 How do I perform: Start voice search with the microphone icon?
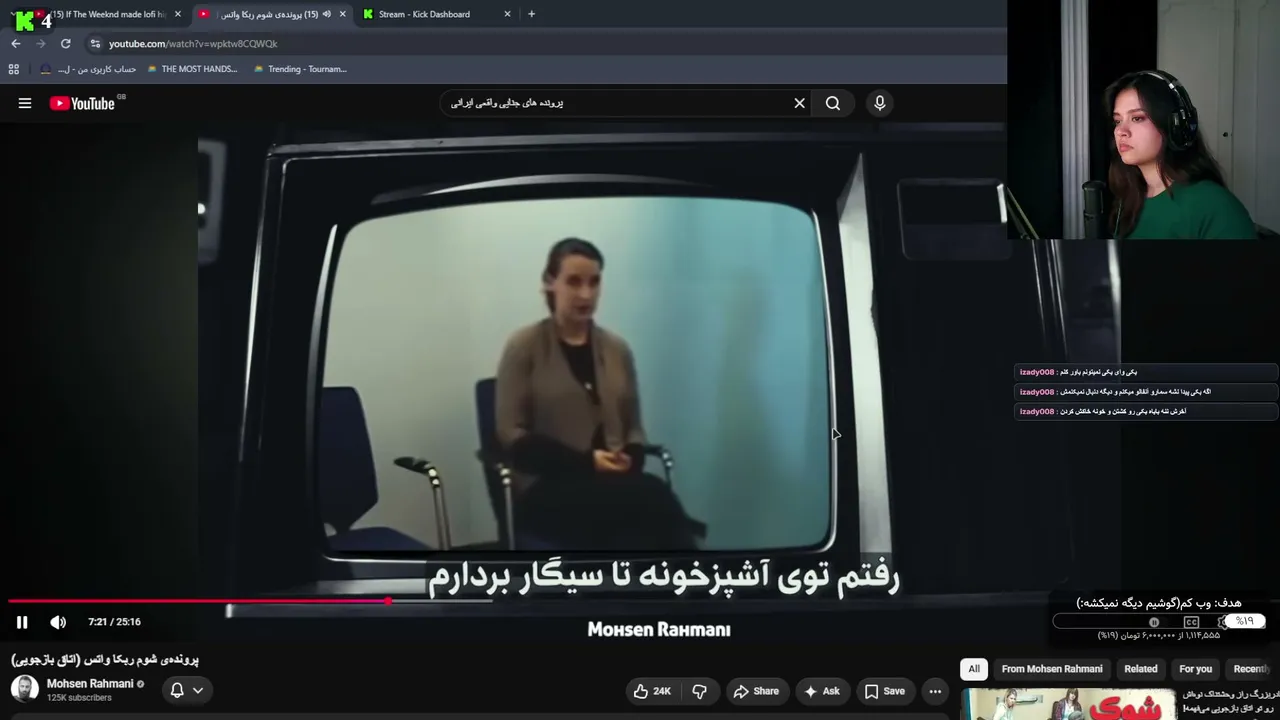[x=880, y=103]
